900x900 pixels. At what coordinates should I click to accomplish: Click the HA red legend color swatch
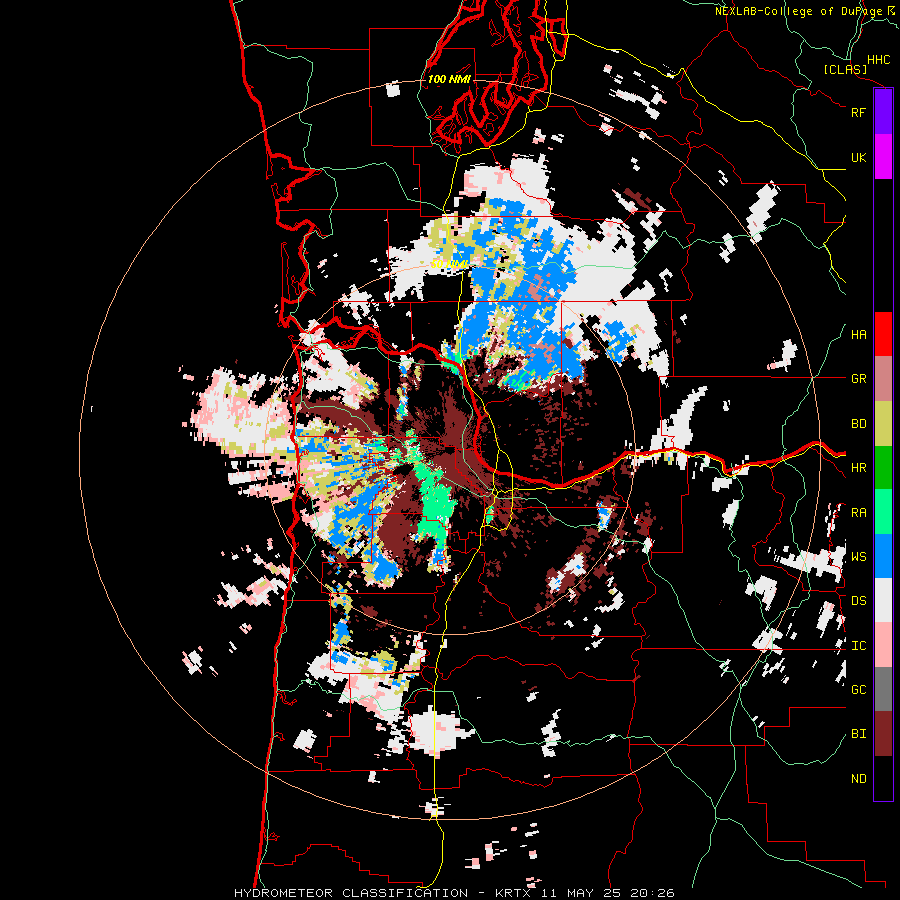pos(883,334)
